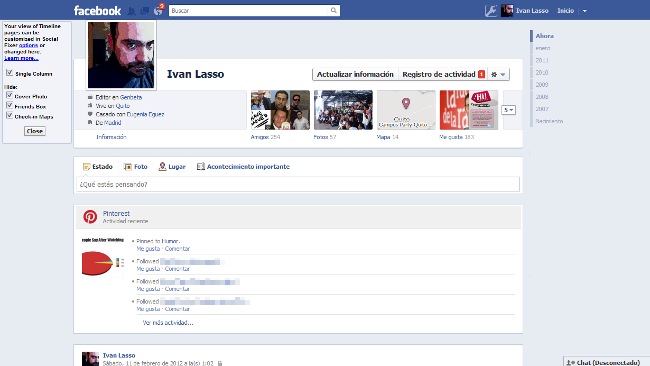The height and width of the screenshot is (366, 650).
Task: Click the Pinterest pie chart thumbnail
Action: [103, 258]
